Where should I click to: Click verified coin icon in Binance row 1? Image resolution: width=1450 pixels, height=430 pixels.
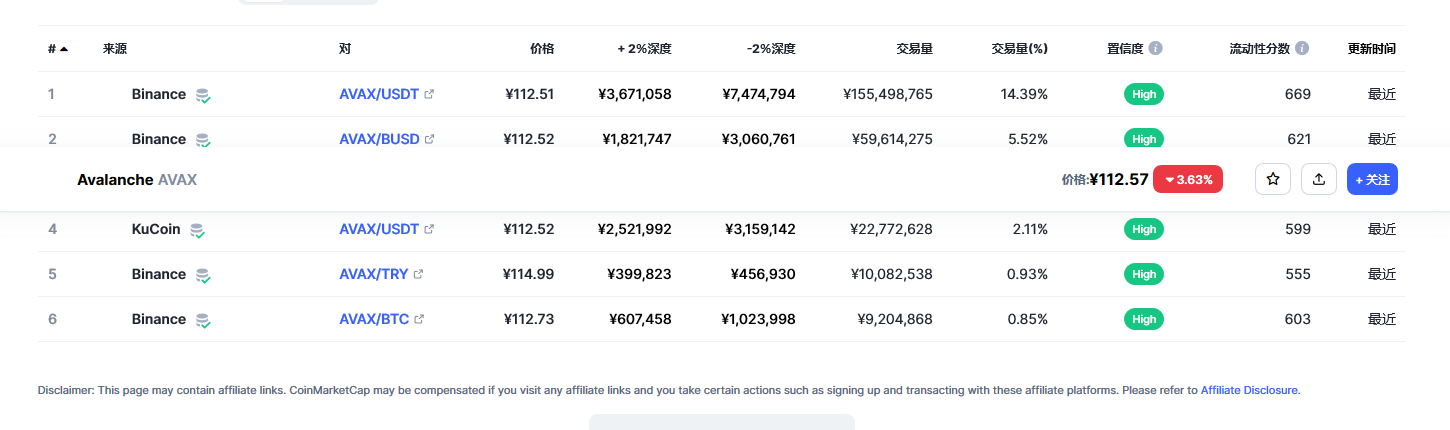[x=203, y=95]
